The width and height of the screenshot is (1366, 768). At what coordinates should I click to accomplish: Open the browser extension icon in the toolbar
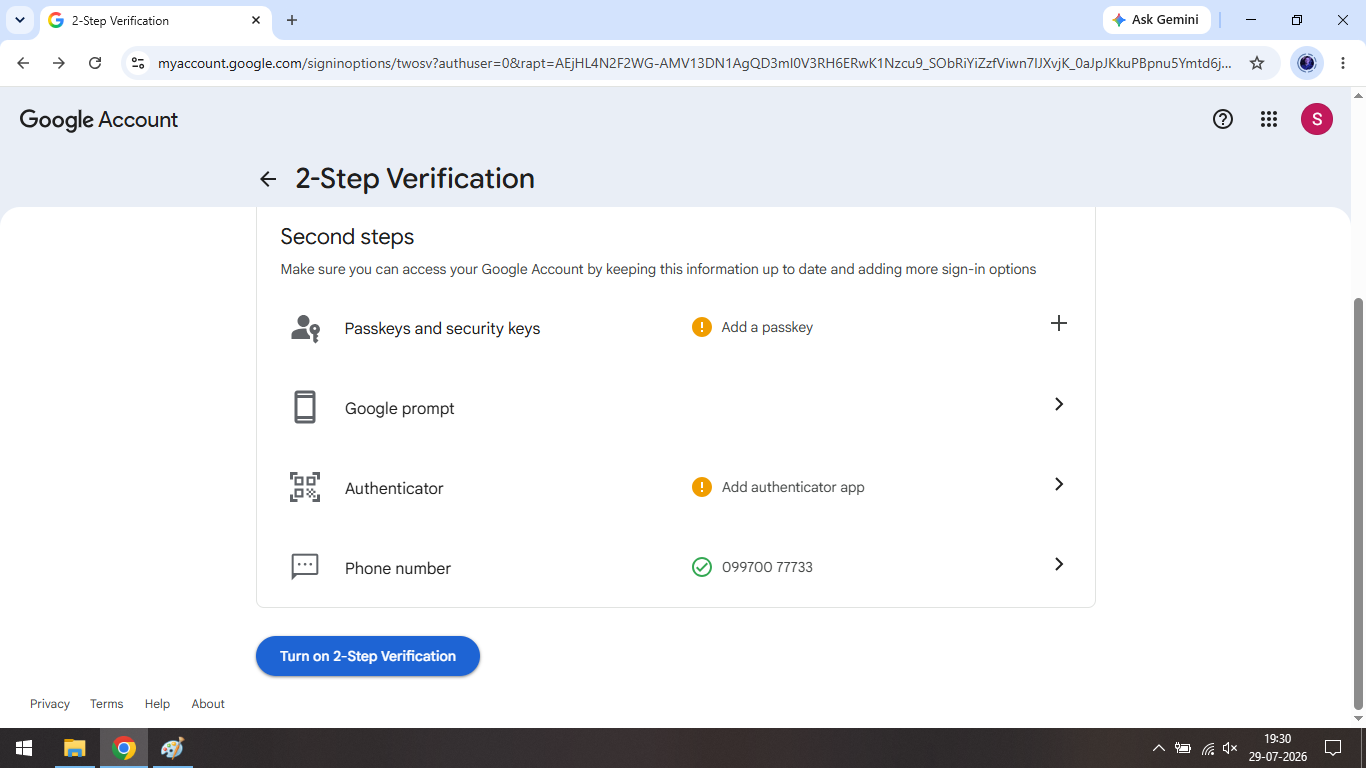(1306, 63)
